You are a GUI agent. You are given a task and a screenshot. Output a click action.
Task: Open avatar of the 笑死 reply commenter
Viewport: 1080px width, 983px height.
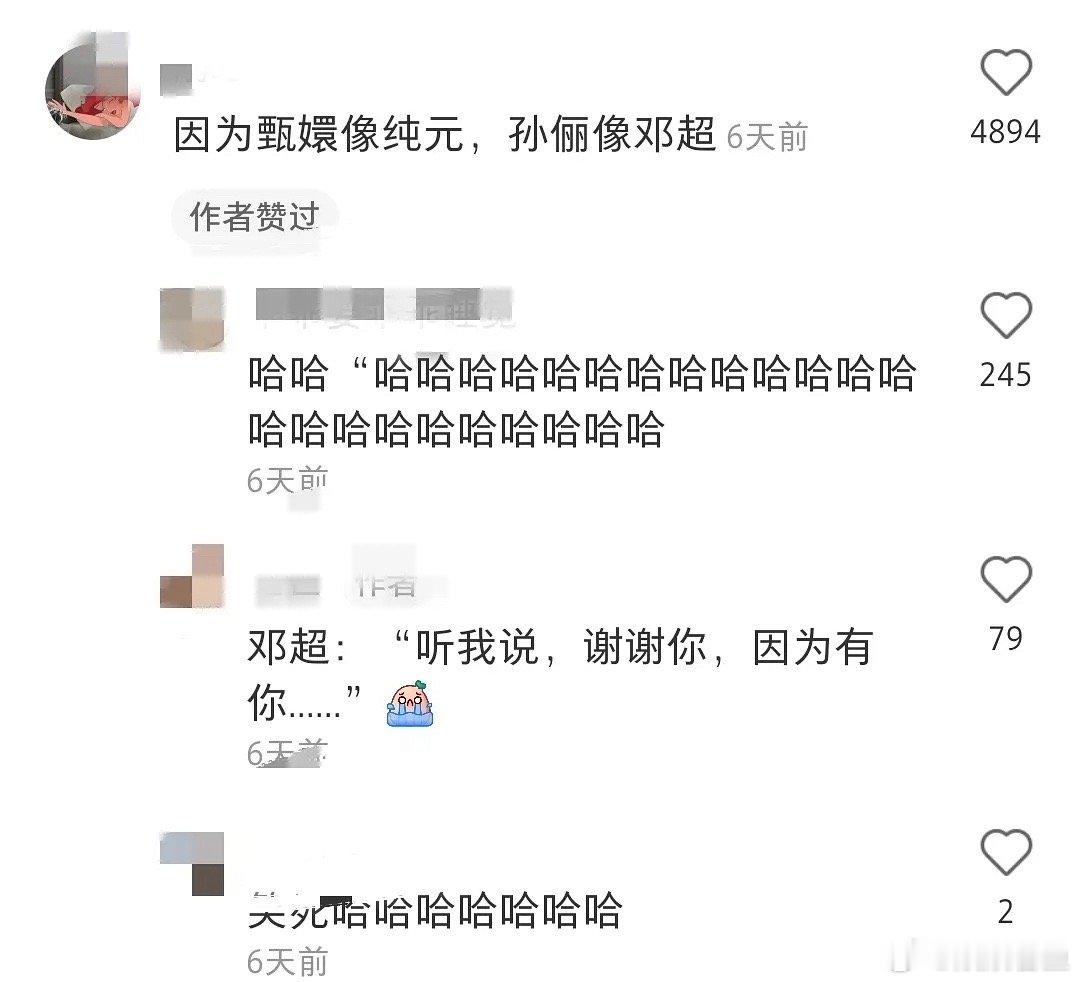click(x=192, y=864)
